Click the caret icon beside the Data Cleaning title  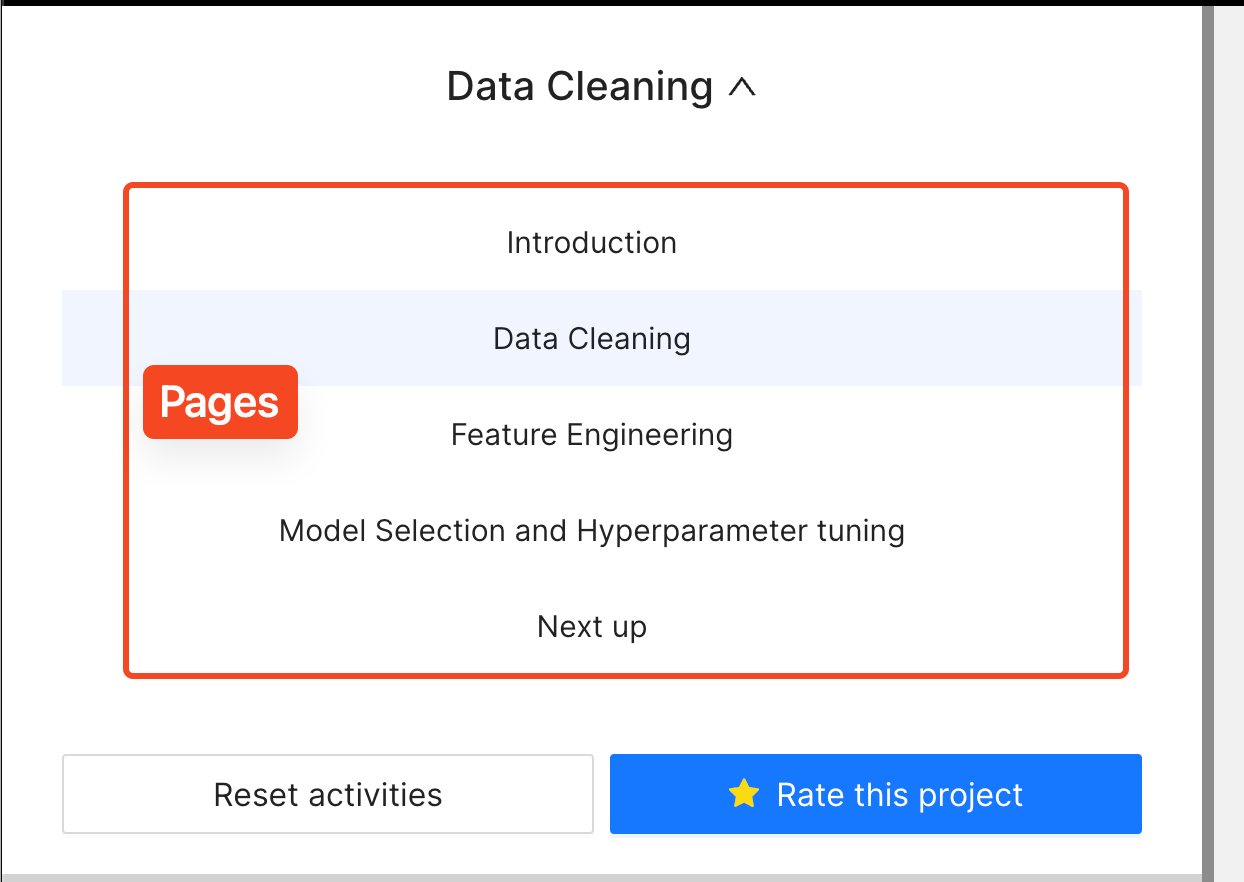pos(742,88)
